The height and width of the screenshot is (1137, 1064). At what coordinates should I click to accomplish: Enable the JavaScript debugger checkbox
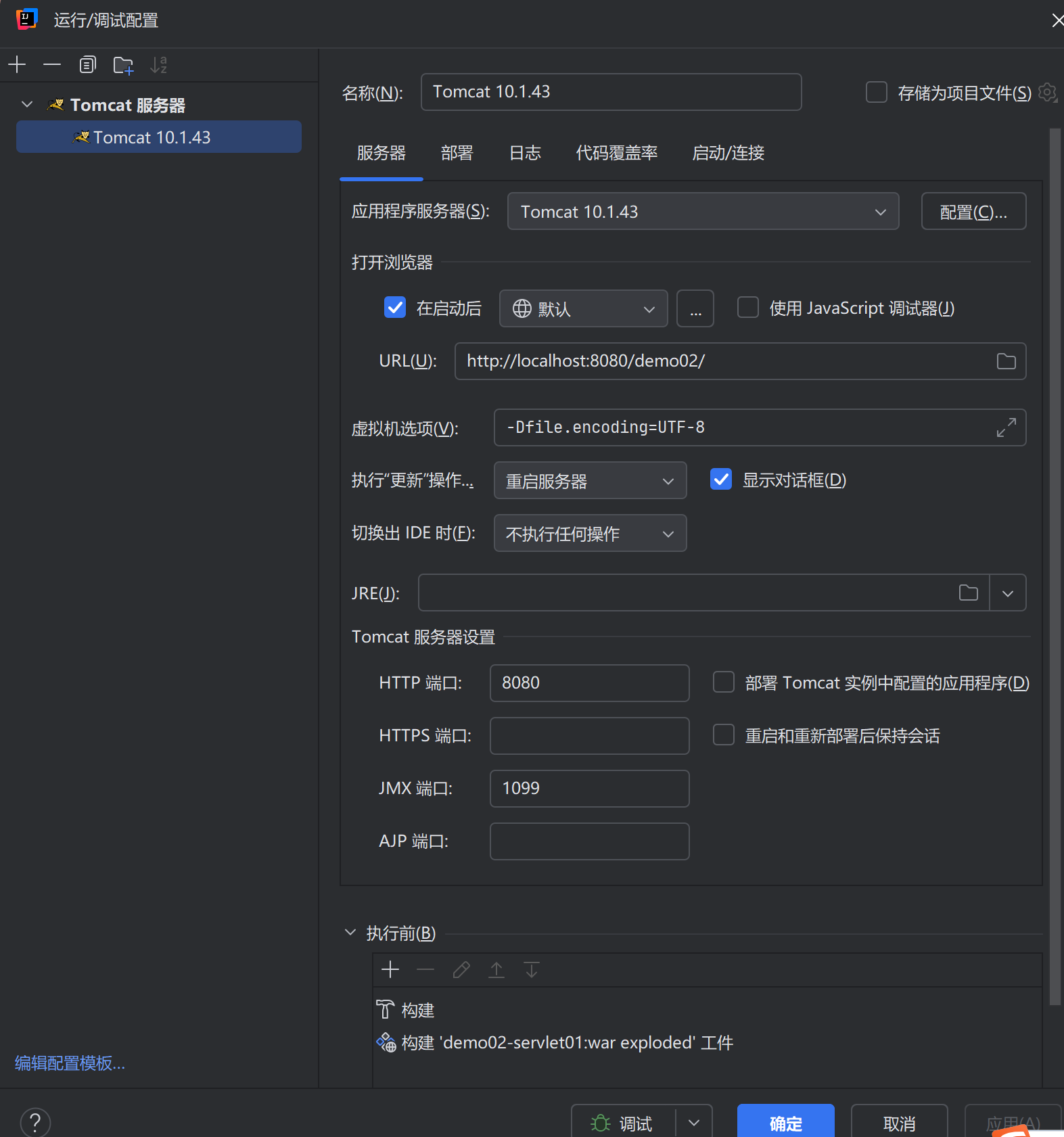pyautogui.click(x=747, y=308)
